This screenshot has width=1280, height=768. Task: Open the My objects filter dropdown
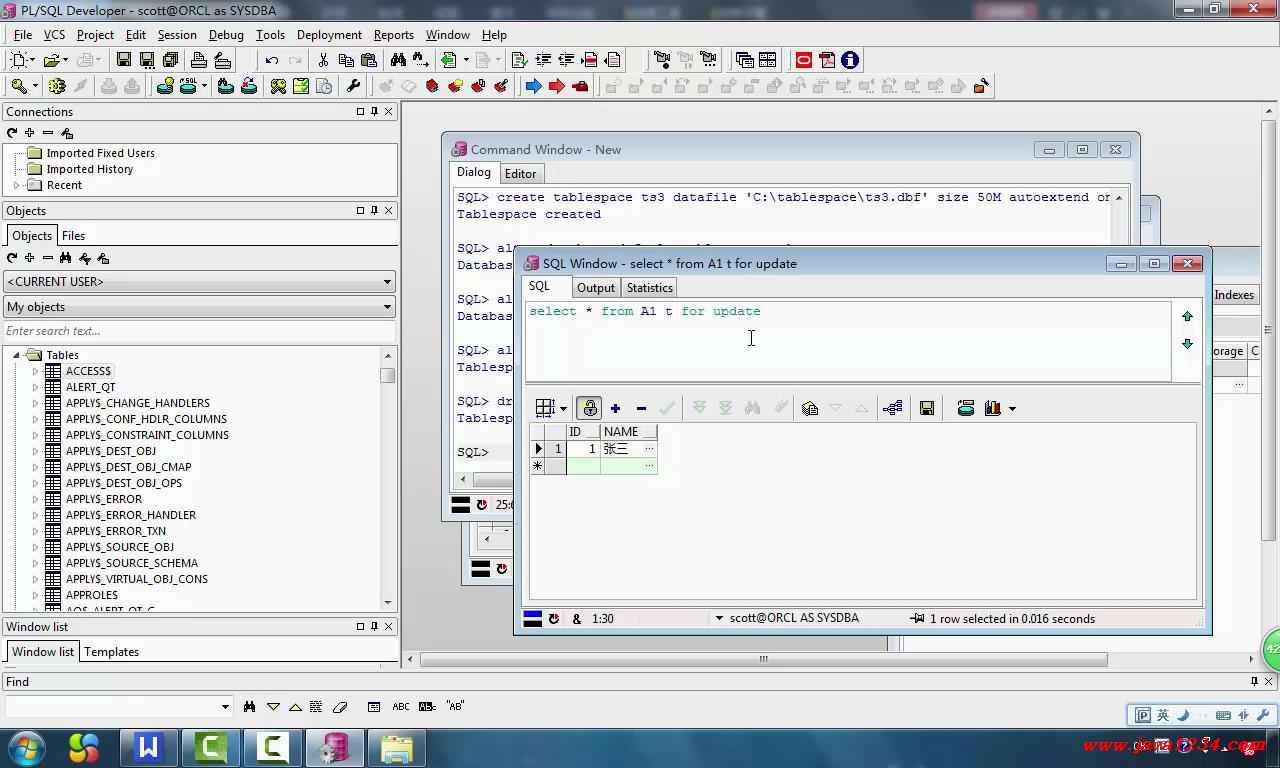387,307
